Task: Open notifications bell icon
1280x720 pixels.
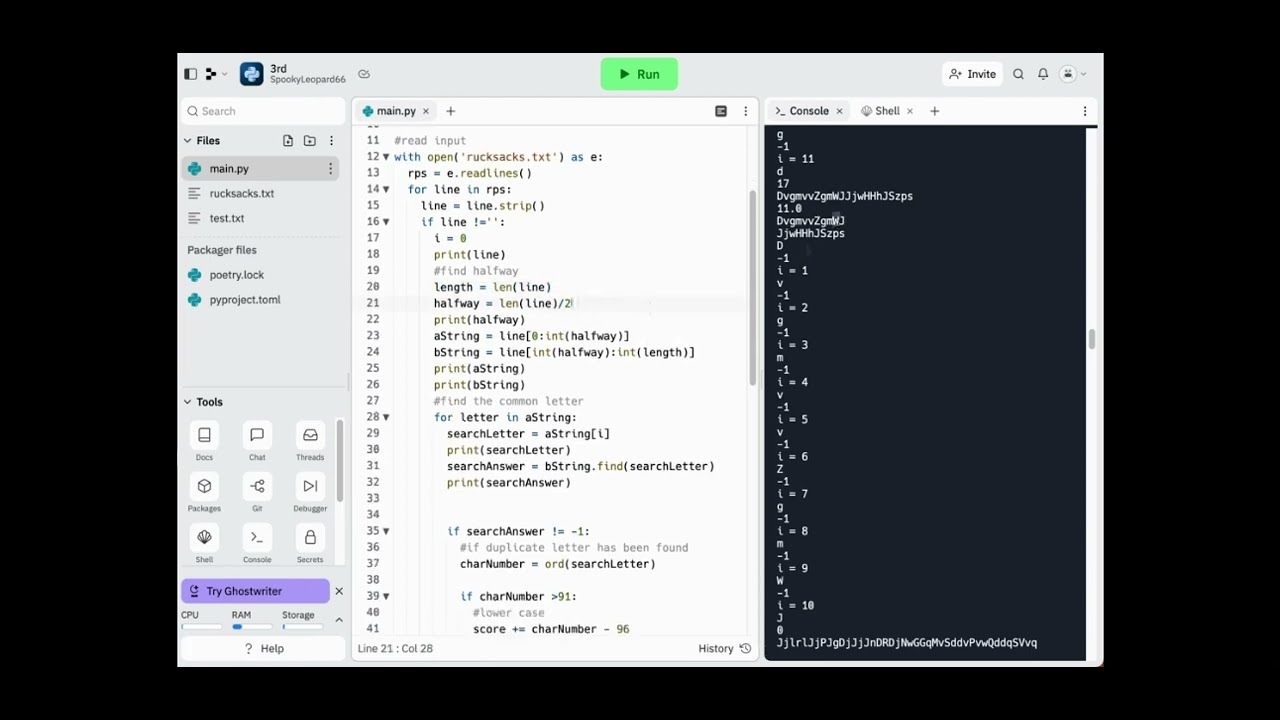Action: [x=1043, y=74]
